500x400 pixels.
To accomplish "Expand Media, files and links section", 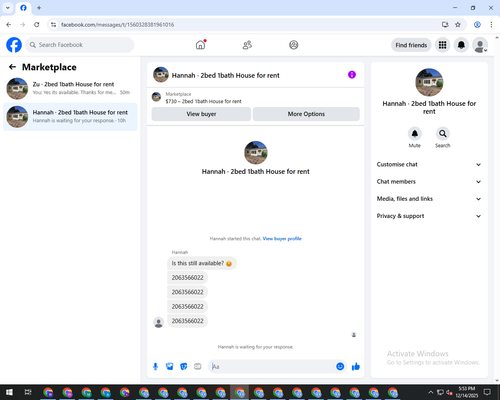I will coord(429,199).
